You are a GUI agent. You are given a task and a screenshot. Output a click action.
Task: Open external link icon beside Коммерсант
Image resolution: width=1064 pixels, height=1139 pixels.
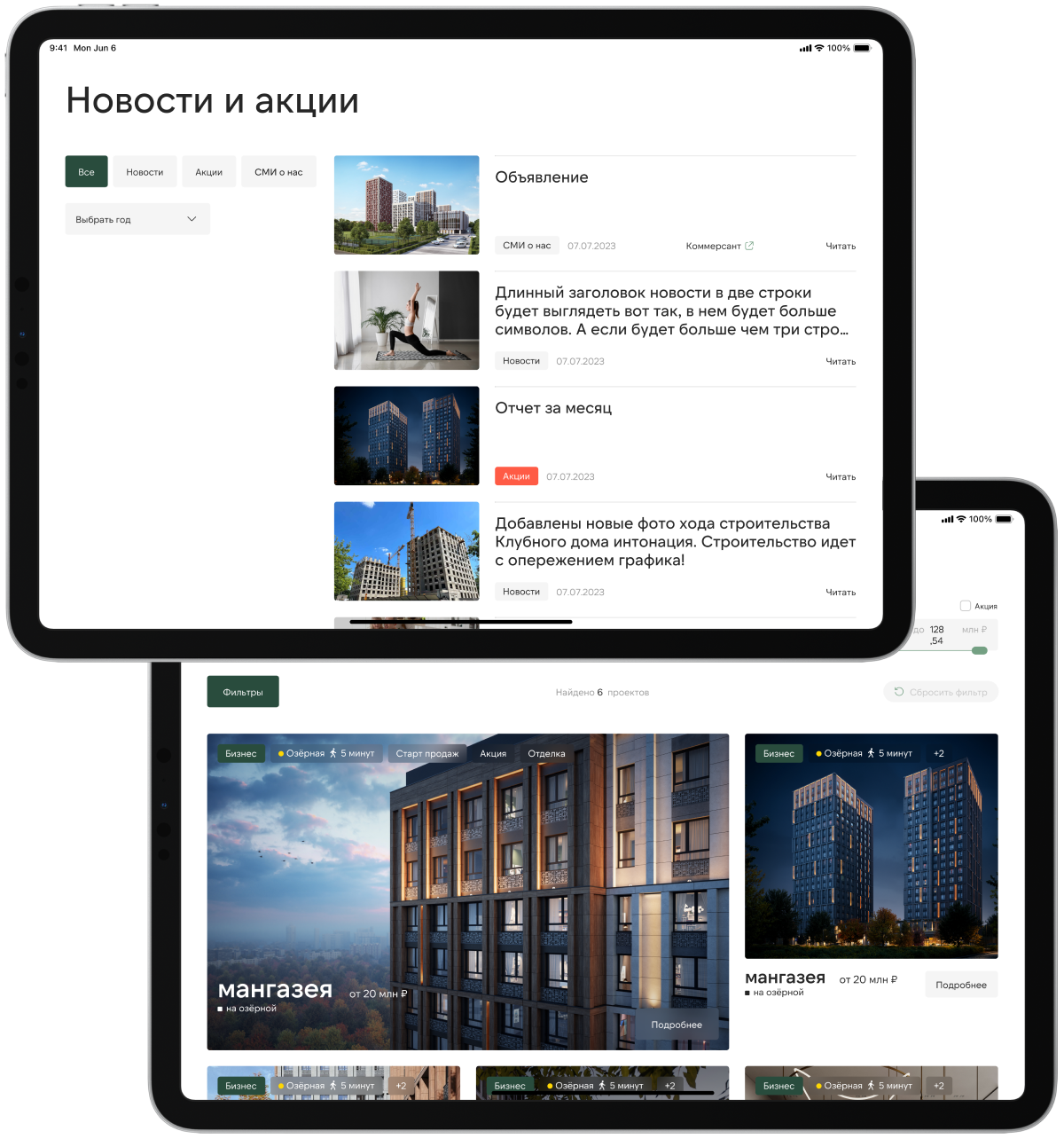pos(749,246)
